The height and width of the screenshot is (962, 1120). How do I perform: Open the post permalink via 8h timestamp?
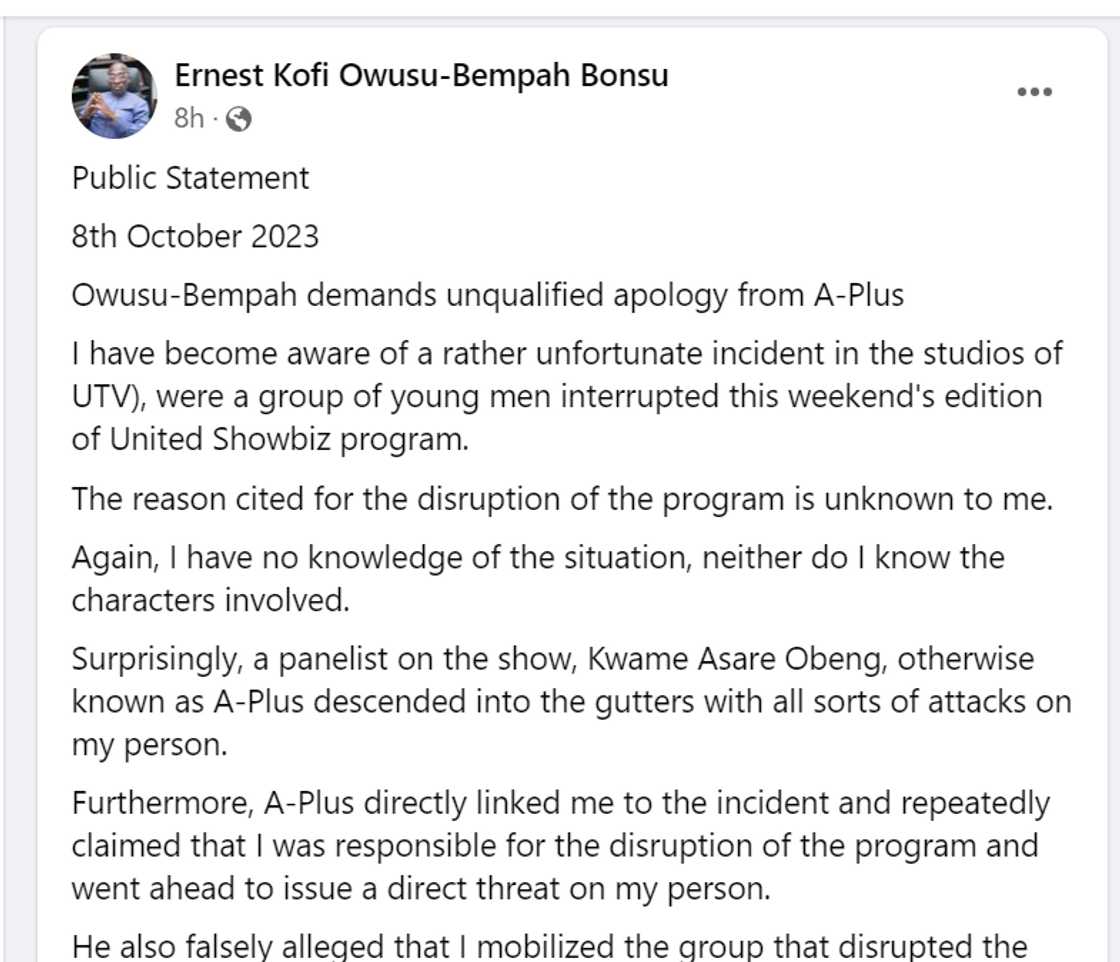click(x=187, y=118)
